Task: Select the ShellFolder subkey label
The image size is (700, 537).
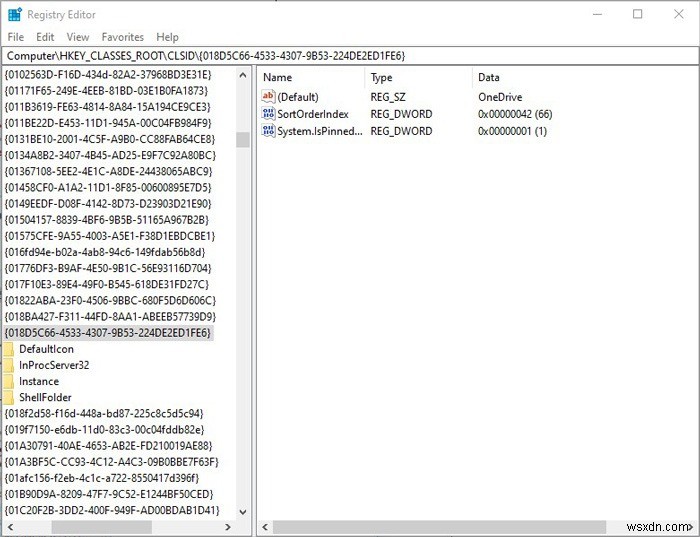Action: (45, 397)
